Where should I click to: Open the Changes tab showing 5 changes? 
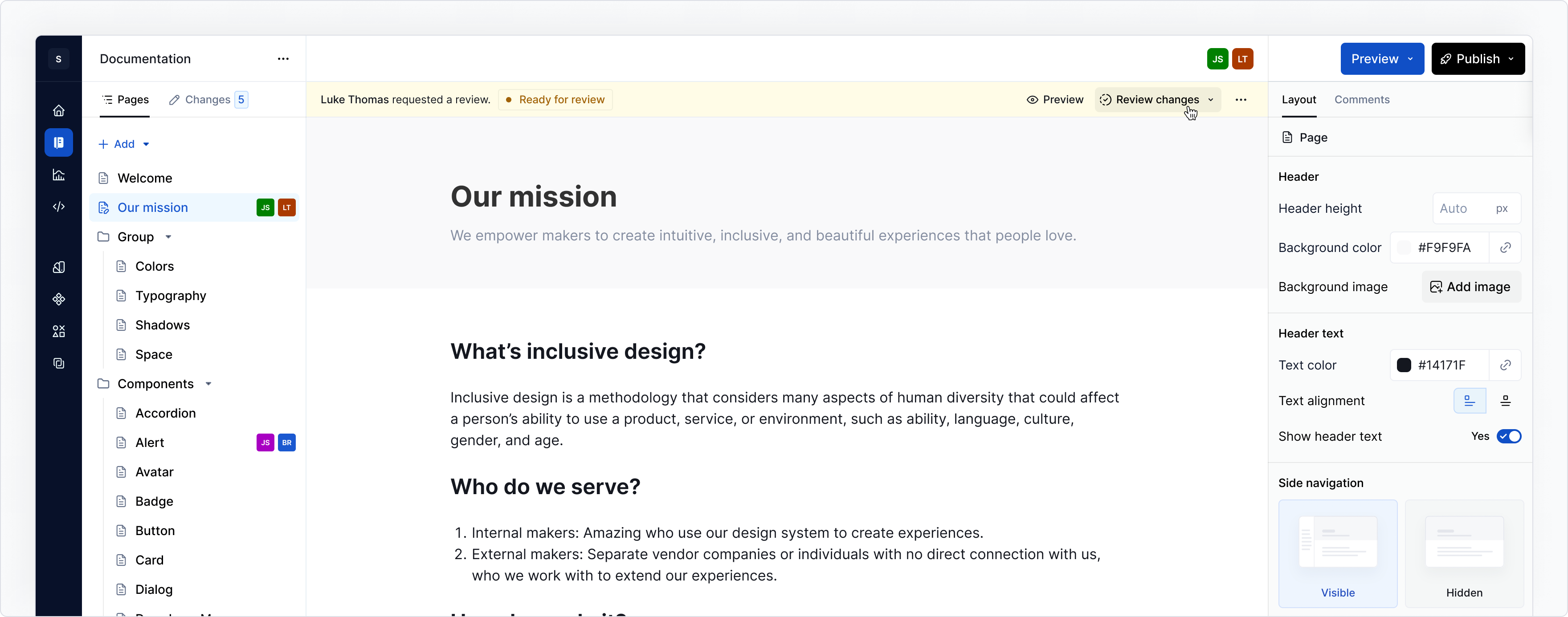(x=207, y=100)
